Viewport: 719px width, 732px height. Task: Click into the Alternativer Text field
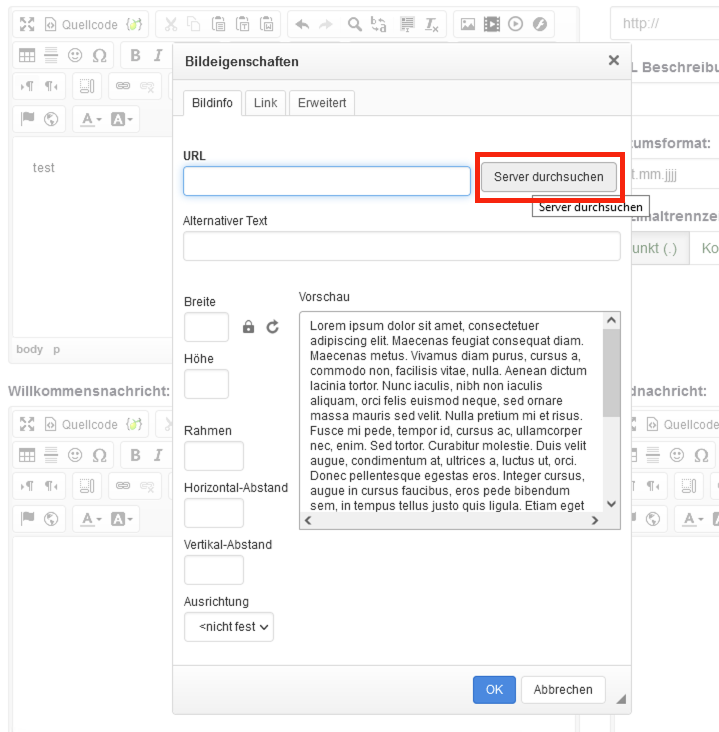click(x=401, y=246)
